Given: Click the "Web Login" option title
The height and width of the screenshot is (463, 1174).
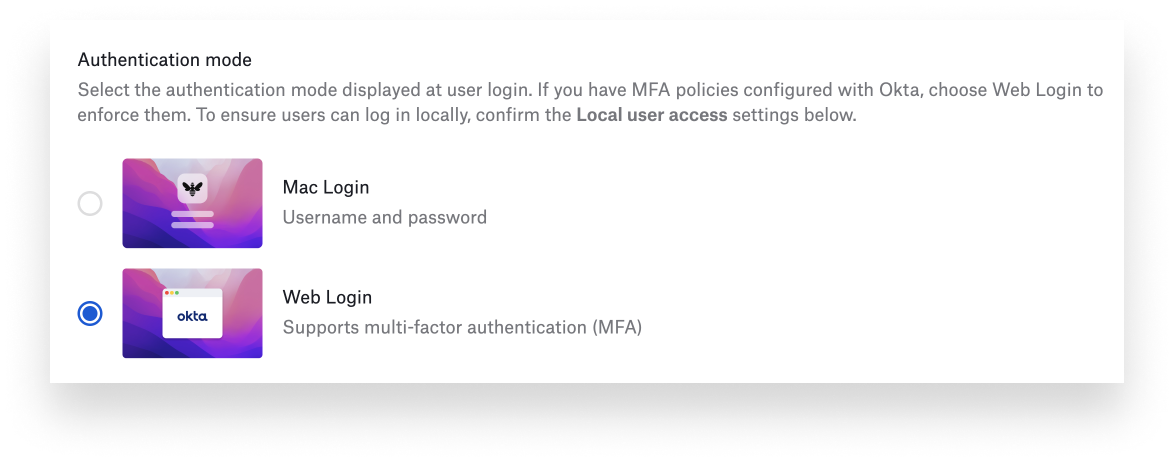Looking at the screenshot, I should (327, 298).
